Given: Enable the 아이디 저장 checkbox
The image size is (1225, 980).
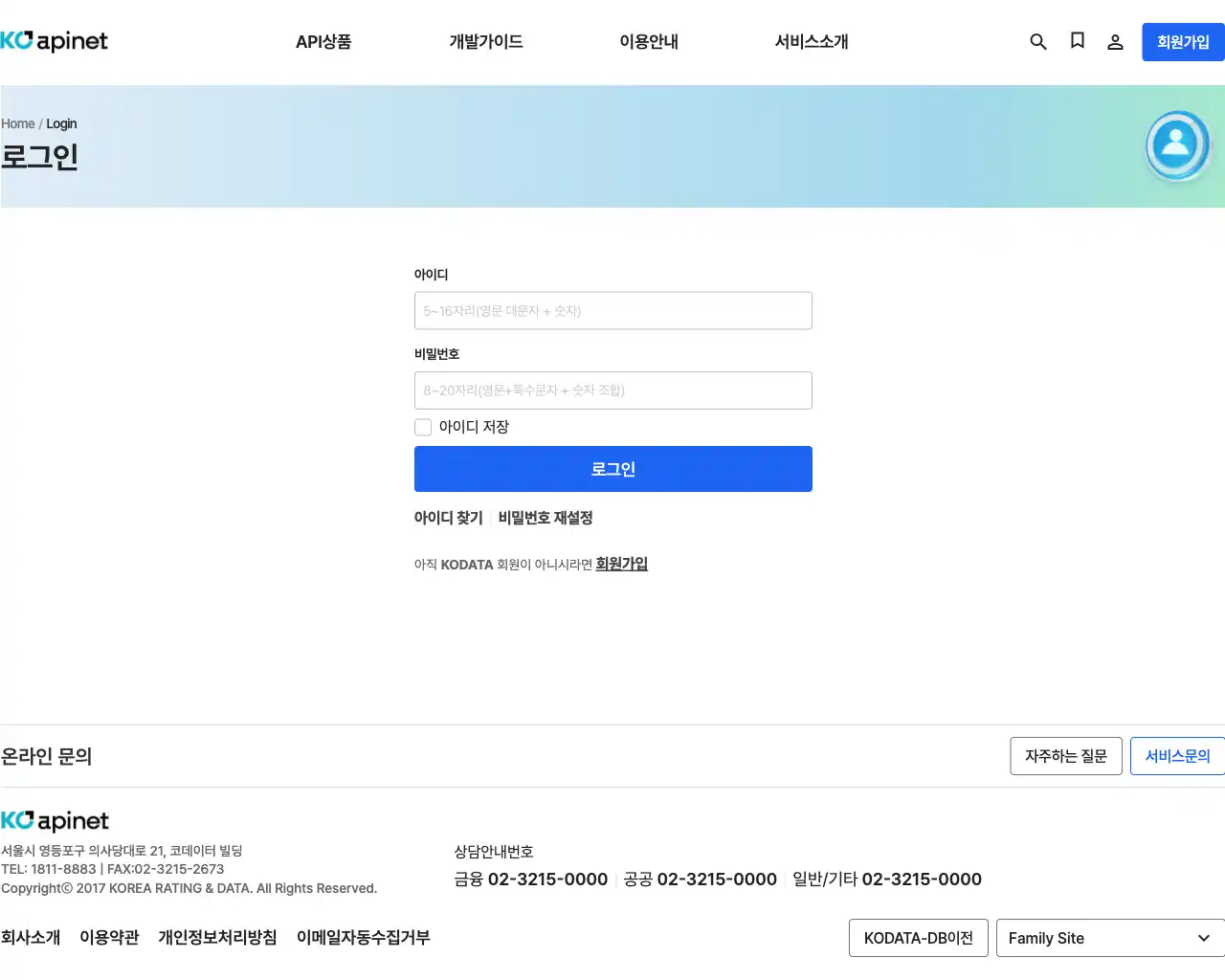Looking at the screenshot, I should pyautogui.click(x=423, y=427).
